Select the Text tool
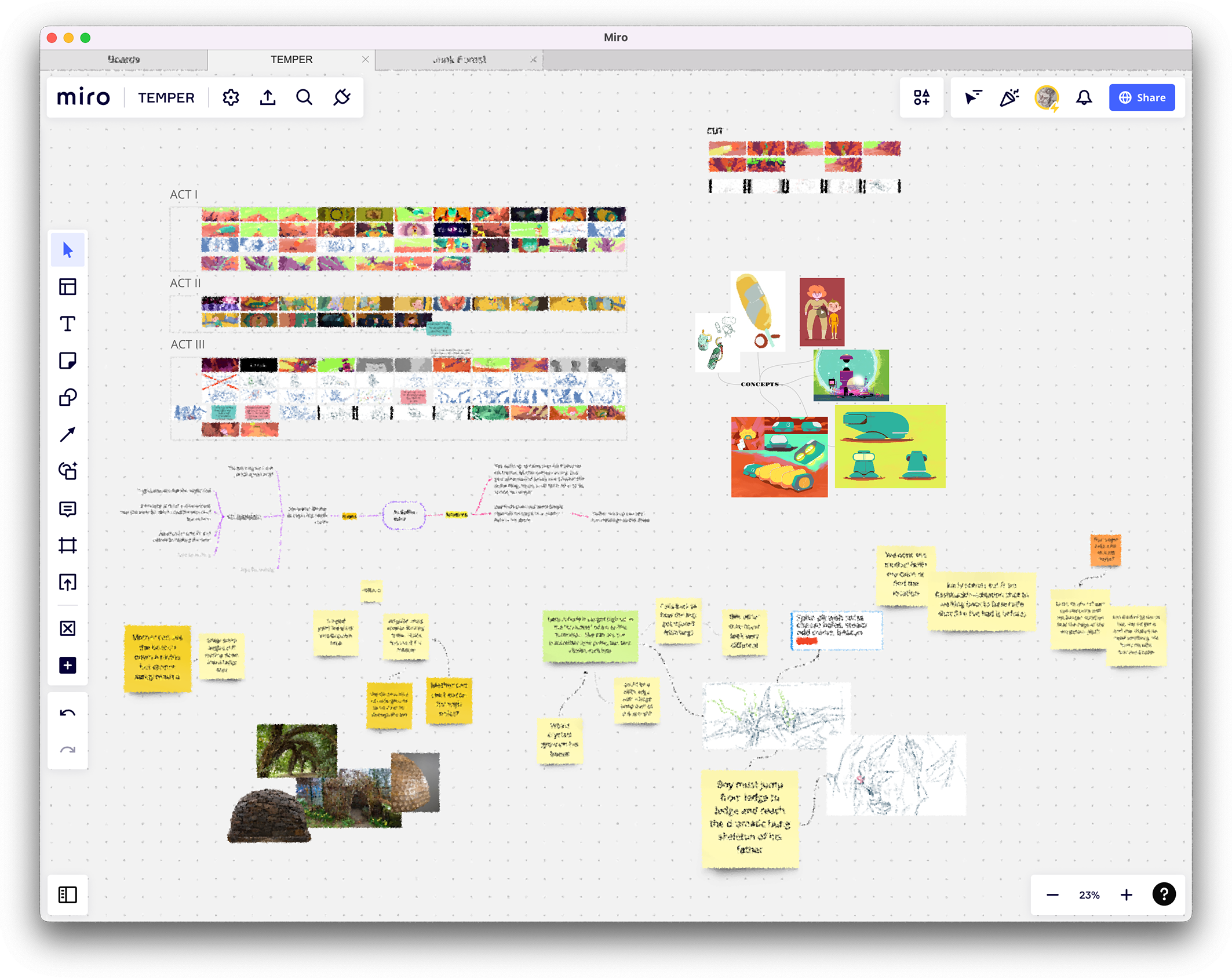Viewport: 1232px width, 978px height. (x=68, y=323)
